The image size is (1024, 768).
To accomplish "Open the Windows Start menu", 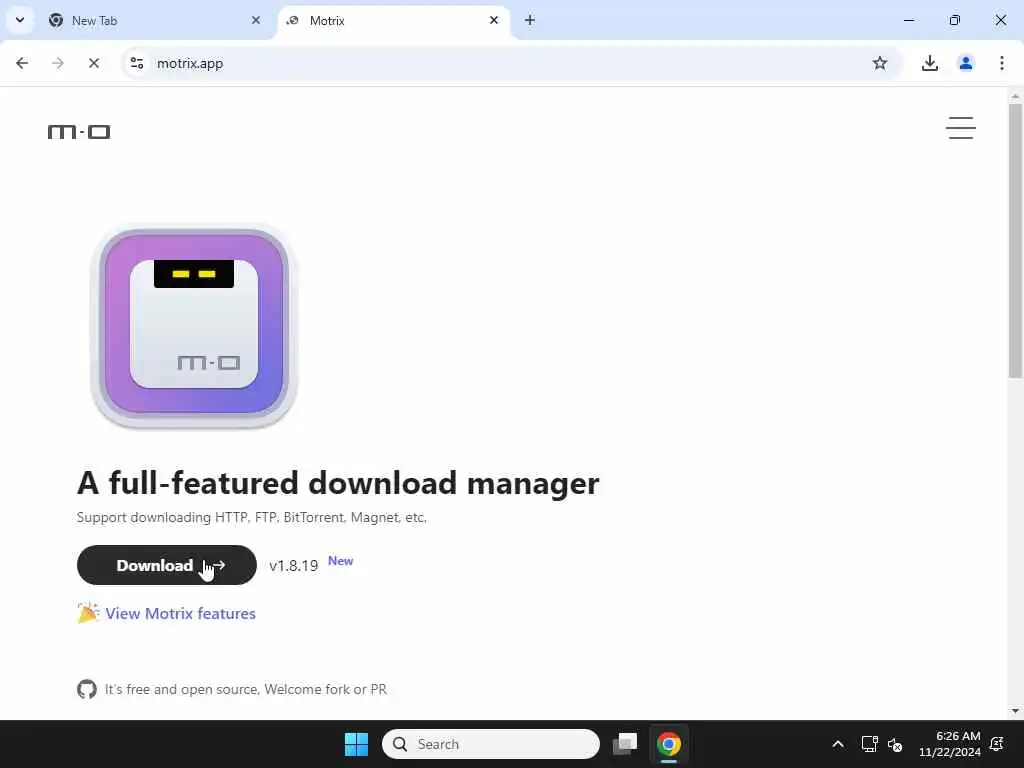I will coord(357,744).
